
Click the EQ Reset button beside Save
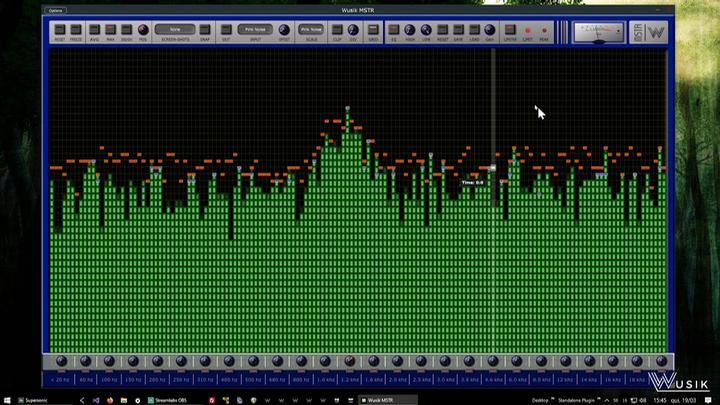(x=442, y=30)
